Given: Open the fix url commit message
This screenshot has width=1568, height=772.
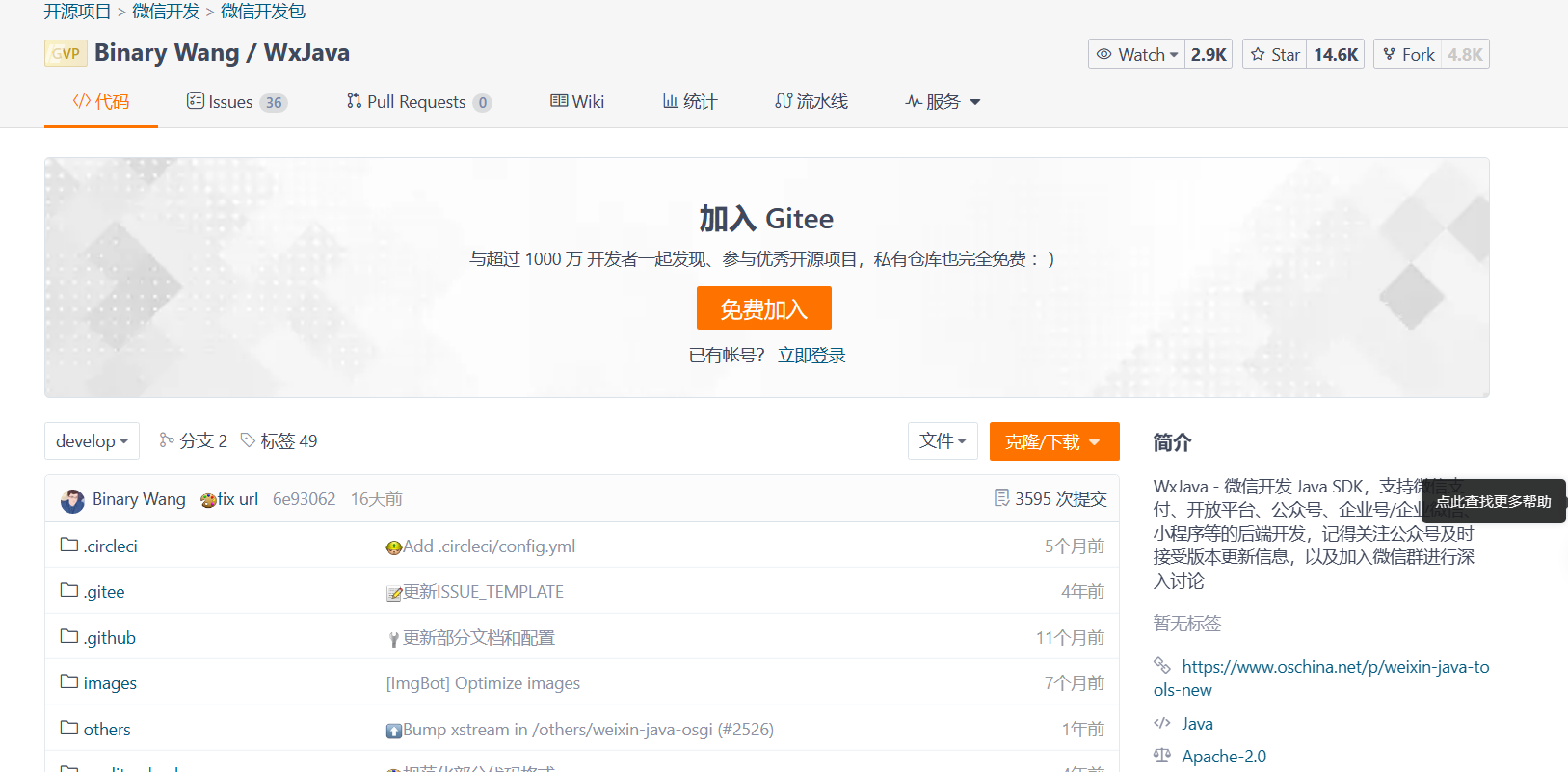Looking at the screenshot, I should pyautogui.click(x=229, y=499).
